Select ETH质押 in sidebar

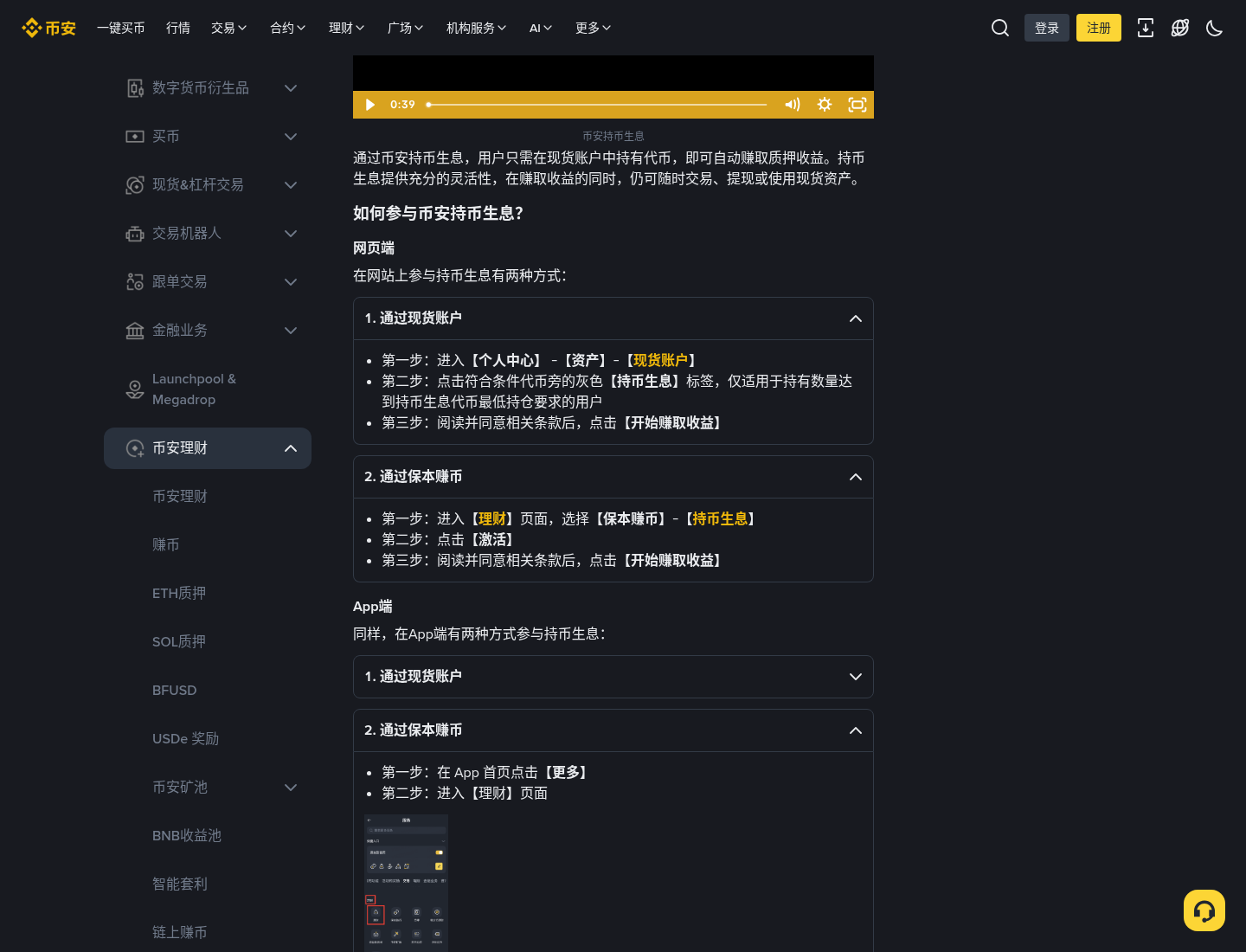179,594
